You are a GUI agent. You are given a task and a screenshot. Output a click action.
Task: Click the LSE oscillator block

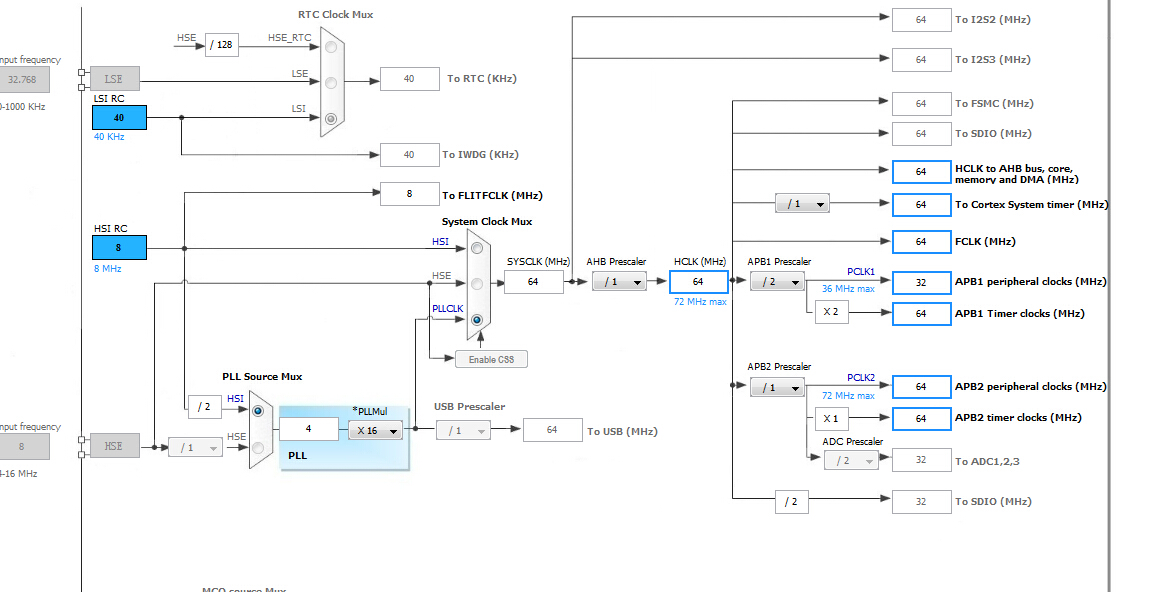pyautogui.click(x=114, y=79)
